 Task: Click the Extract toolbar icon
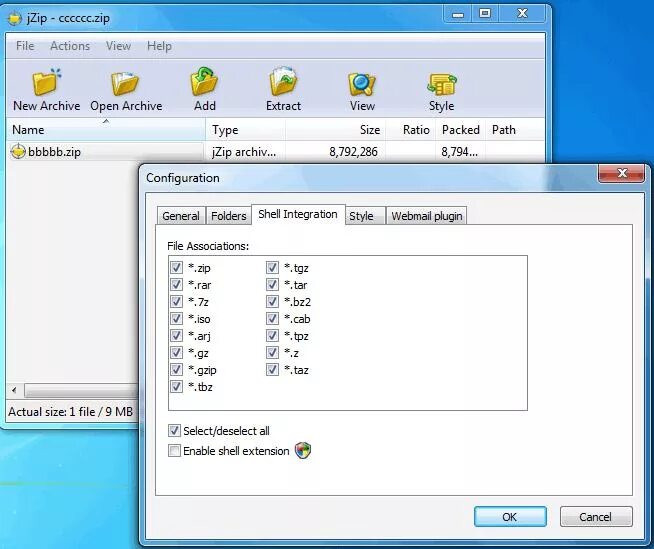pos(283,81)
